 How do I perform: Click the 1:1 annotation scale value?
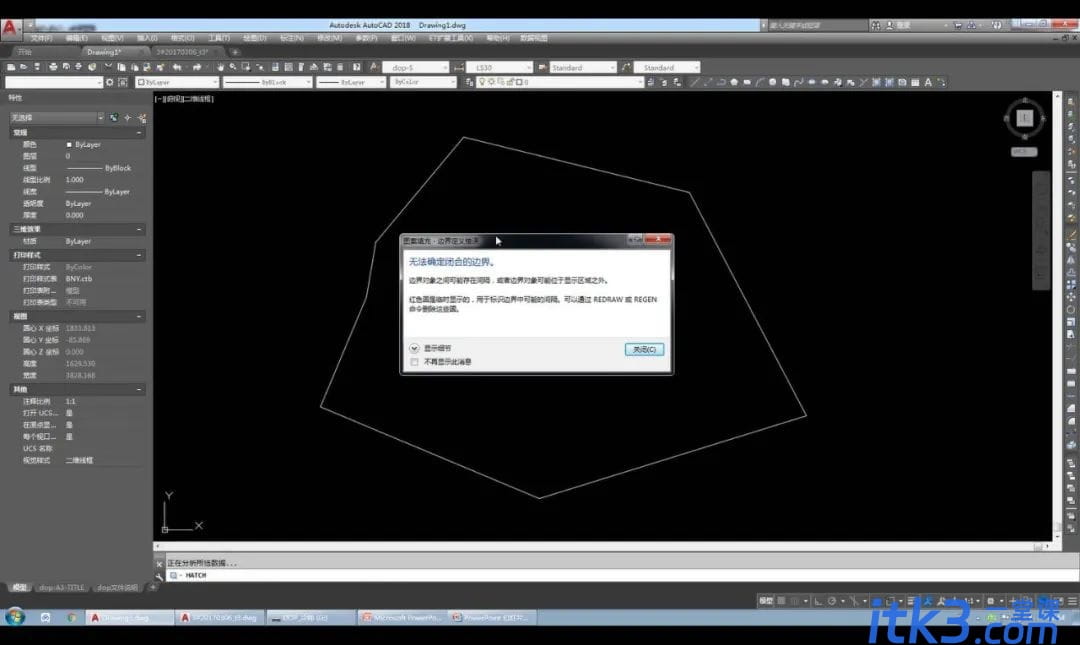(x=70, y=401)
